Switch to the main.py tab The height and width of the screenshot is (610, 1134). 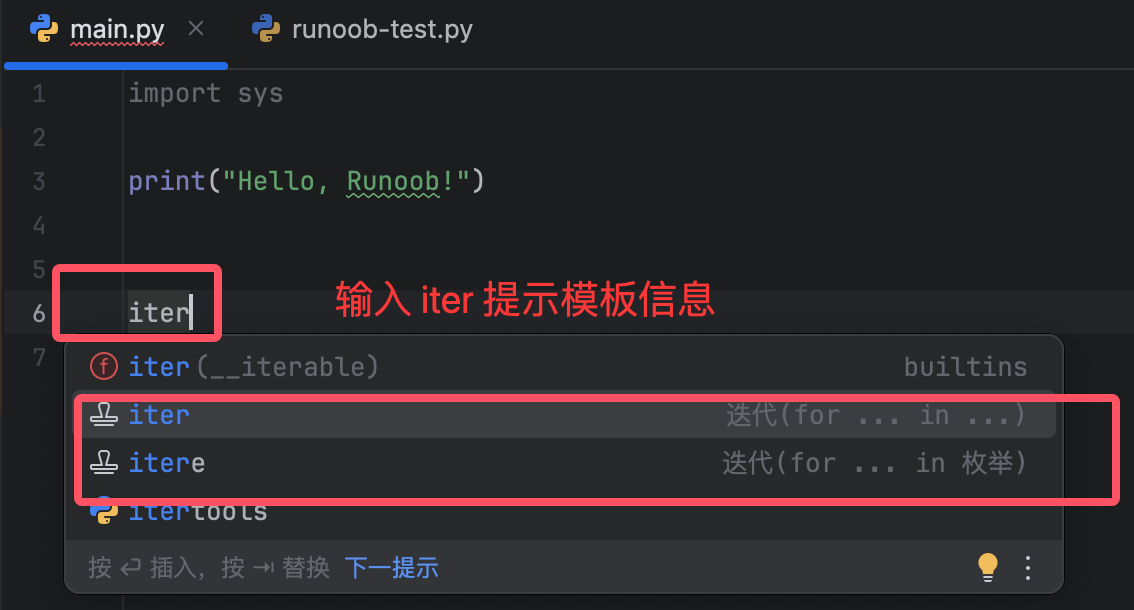pos(117,30)
